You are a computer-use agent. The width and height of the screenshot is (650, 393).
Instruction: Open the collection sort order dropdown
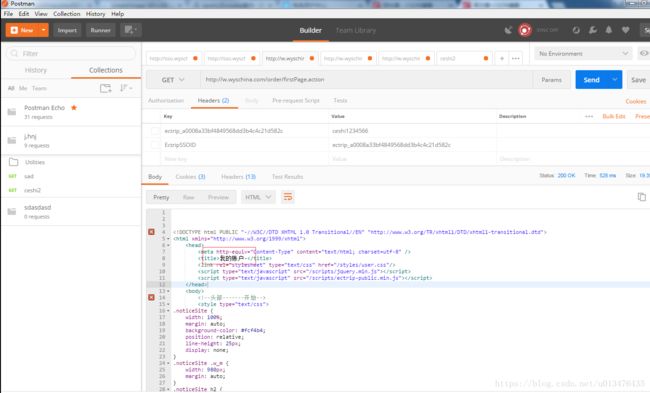(x=126, y=88)
